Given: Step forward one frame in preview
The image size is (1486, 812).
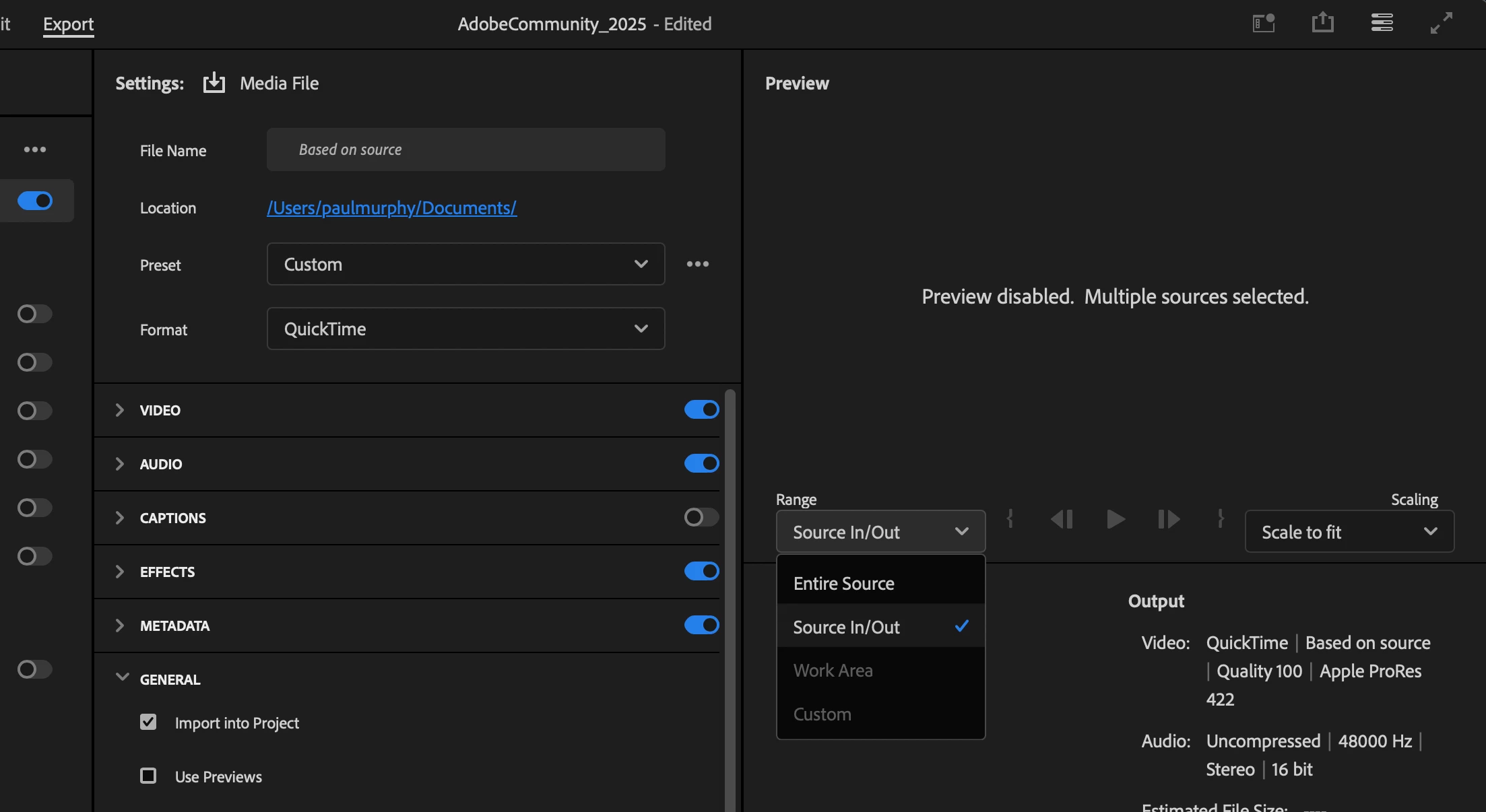Looking at the screenshot, I should pyautogui.click(x=1169, y=519).
